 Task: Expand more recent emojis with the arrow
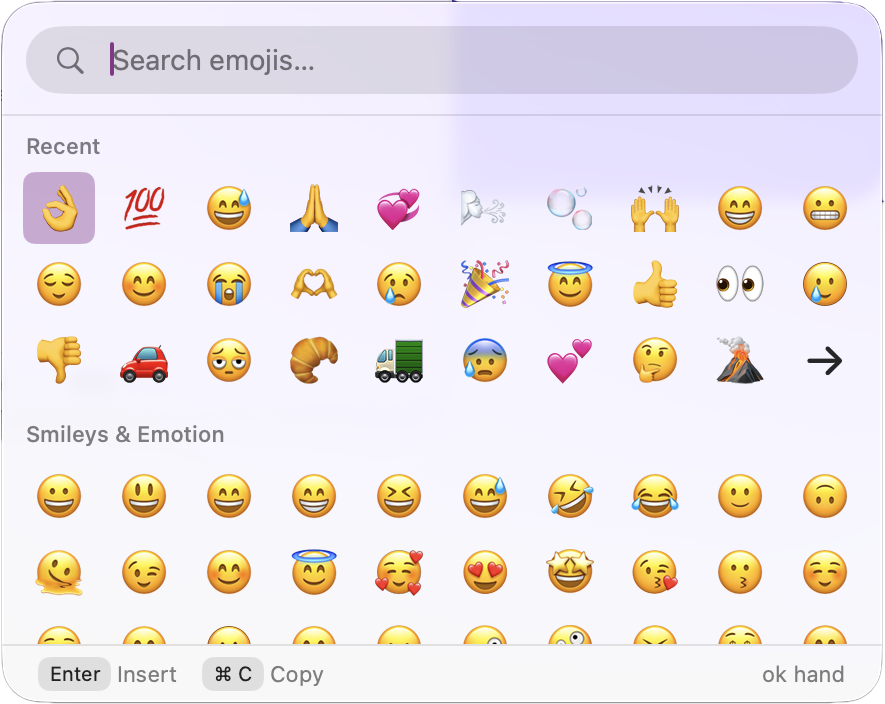(x=824, y=360)
